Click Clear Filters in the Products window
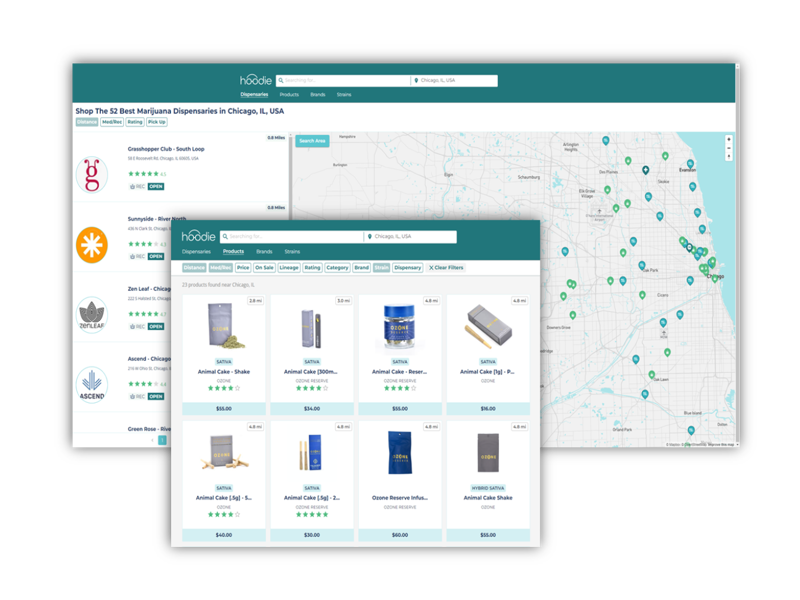The width and height of the screenshot is (800, 600). coord(446,267)
